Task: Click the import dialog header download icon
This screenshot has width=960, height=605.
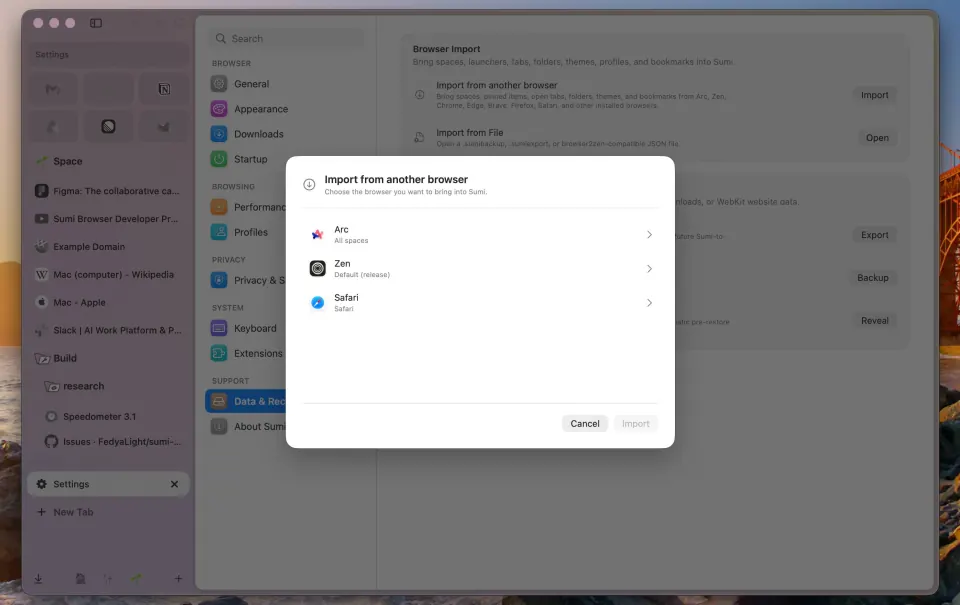Action: 309,184
